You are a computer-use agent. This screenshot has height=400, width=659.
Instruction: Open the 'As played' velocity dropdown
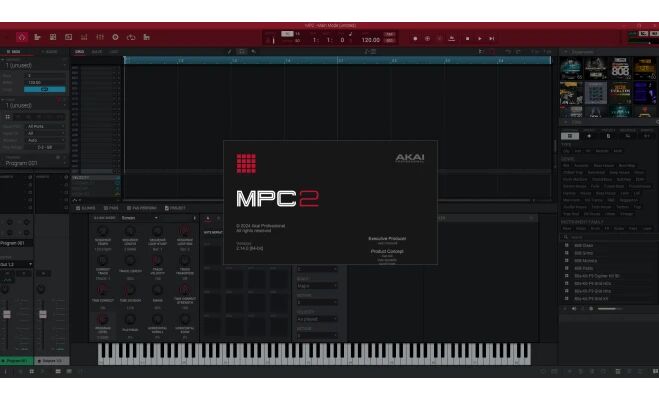[x=317, y=319]
